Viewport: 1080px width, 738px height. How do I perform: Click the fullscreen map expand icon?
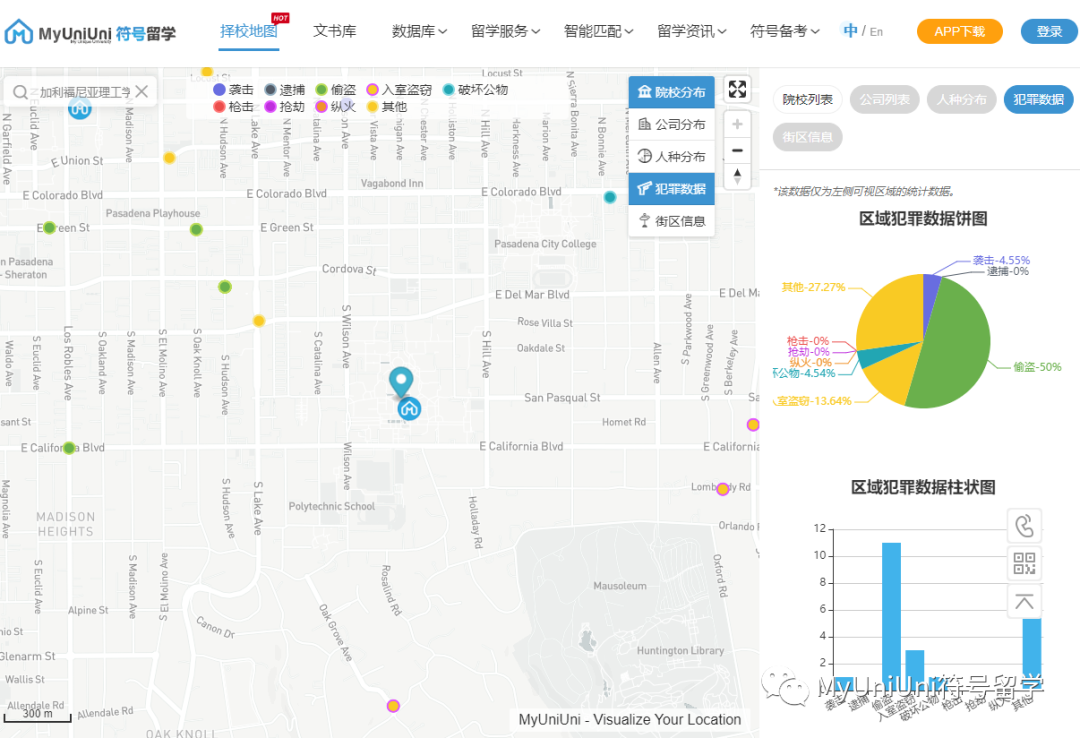(x=737, y=89)
